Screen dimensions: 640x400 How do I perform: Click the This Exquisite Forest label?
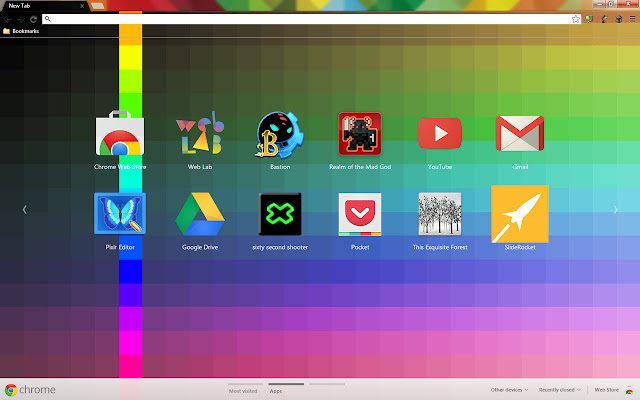click(440, 247)
